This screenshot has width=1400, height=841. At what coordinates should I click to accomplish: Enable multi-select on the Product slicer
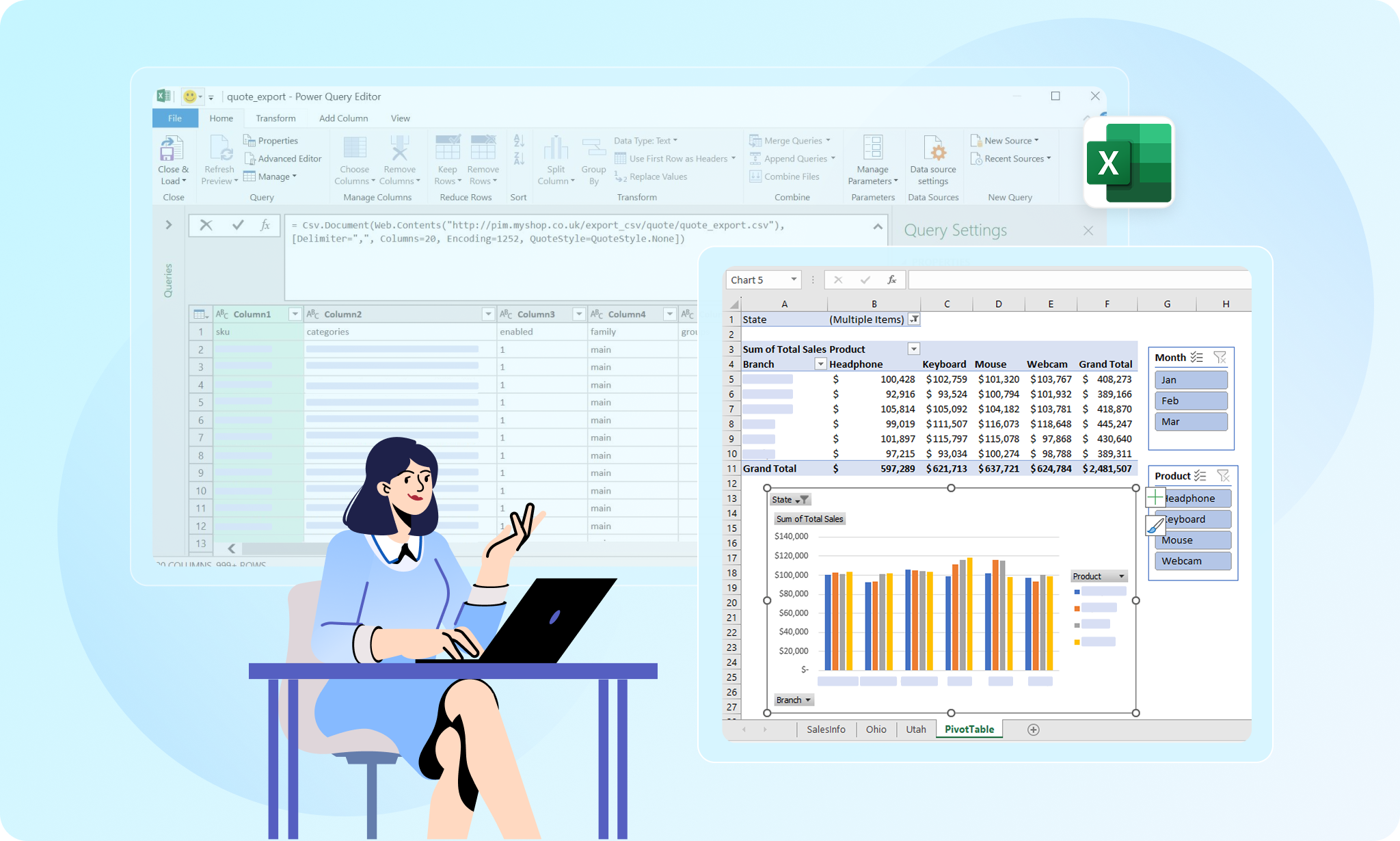coord(1200,475)
